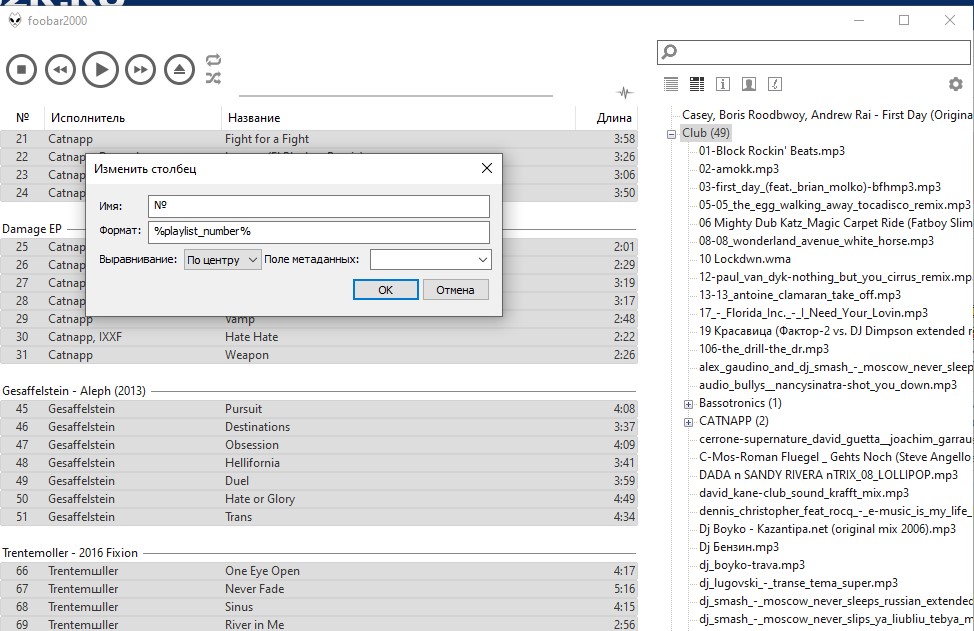Click the Отмена (Cancel) button
This screenshot has height=631, width=974.
pyautogui.click(x=455, y=290)
